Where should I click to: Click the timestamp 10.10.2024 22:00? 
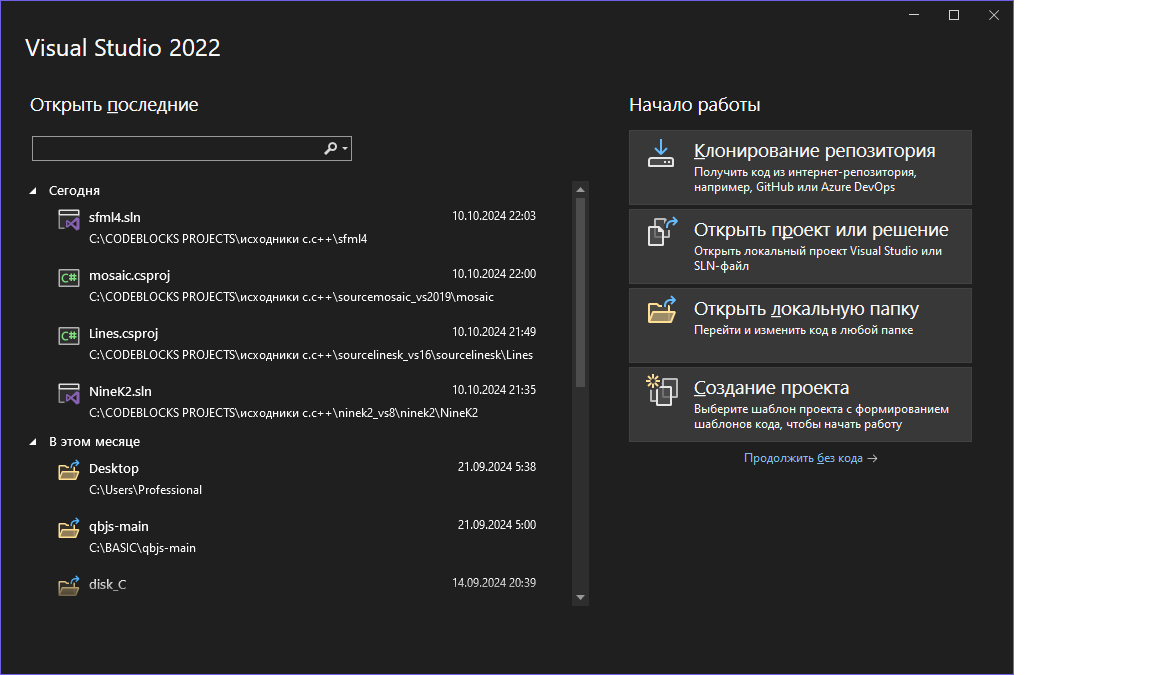pyautogui.click(x=494, y=274)
